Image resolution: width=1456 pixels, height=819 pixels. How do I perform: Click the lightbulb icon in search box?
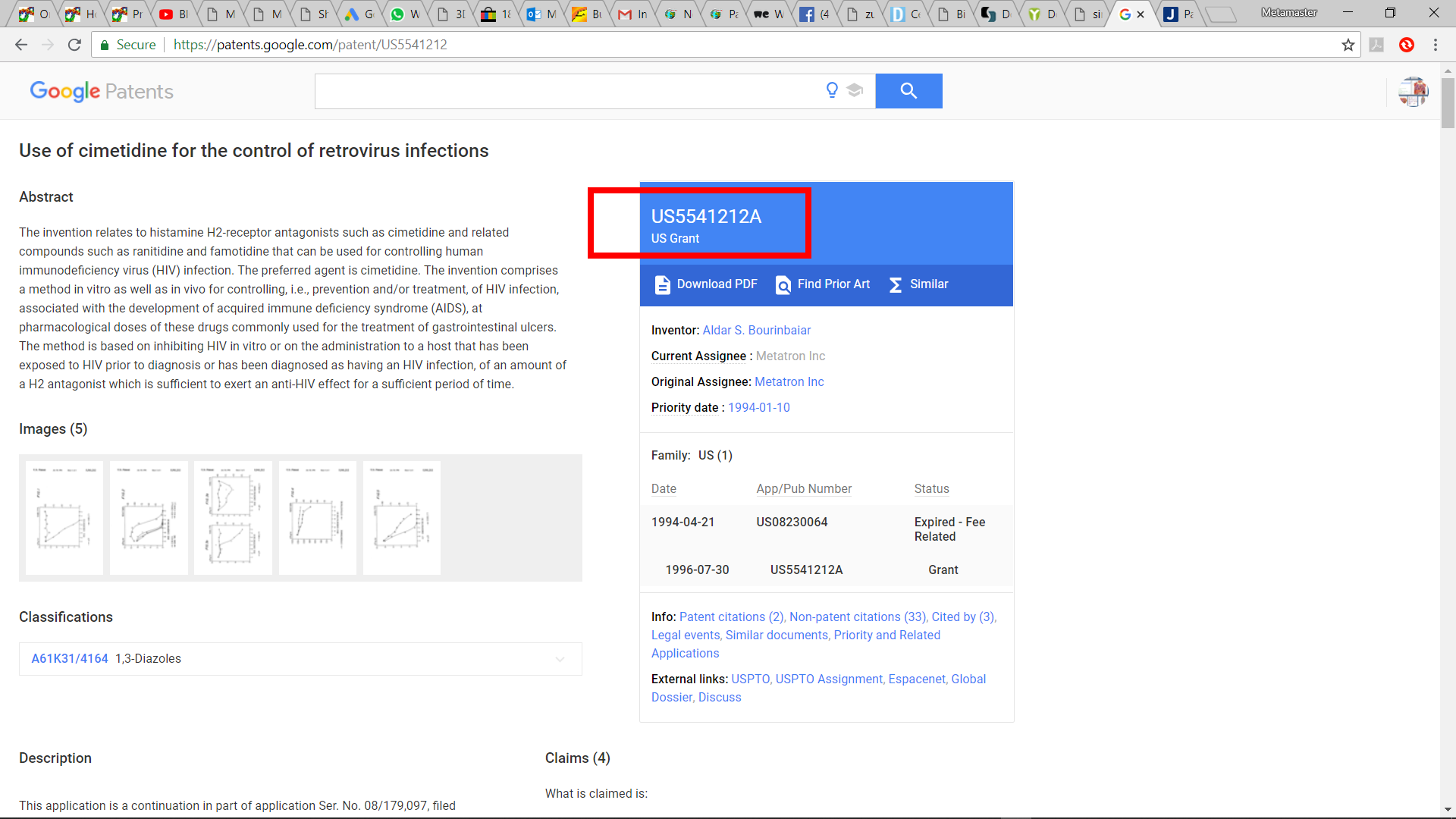click(x=832, y=90)
